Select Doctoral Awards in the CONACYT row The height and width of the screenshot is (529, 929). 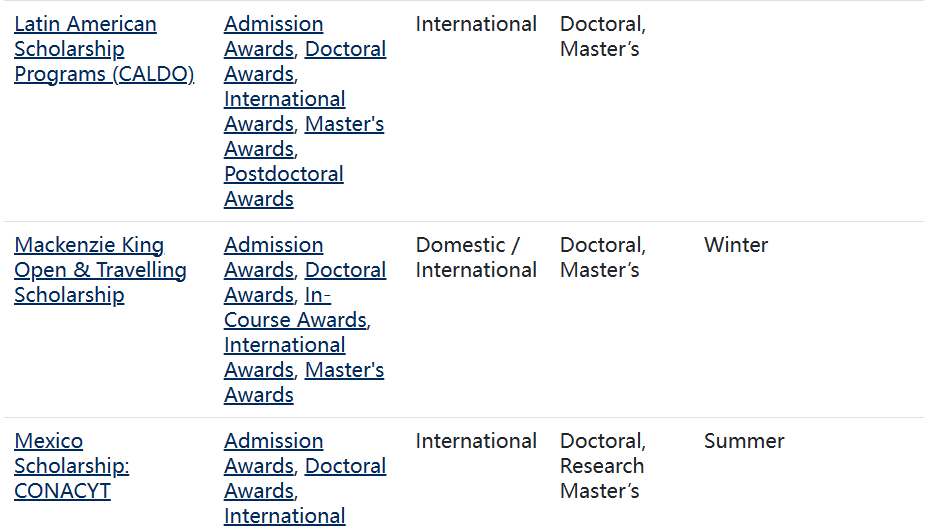coord(345,466)
